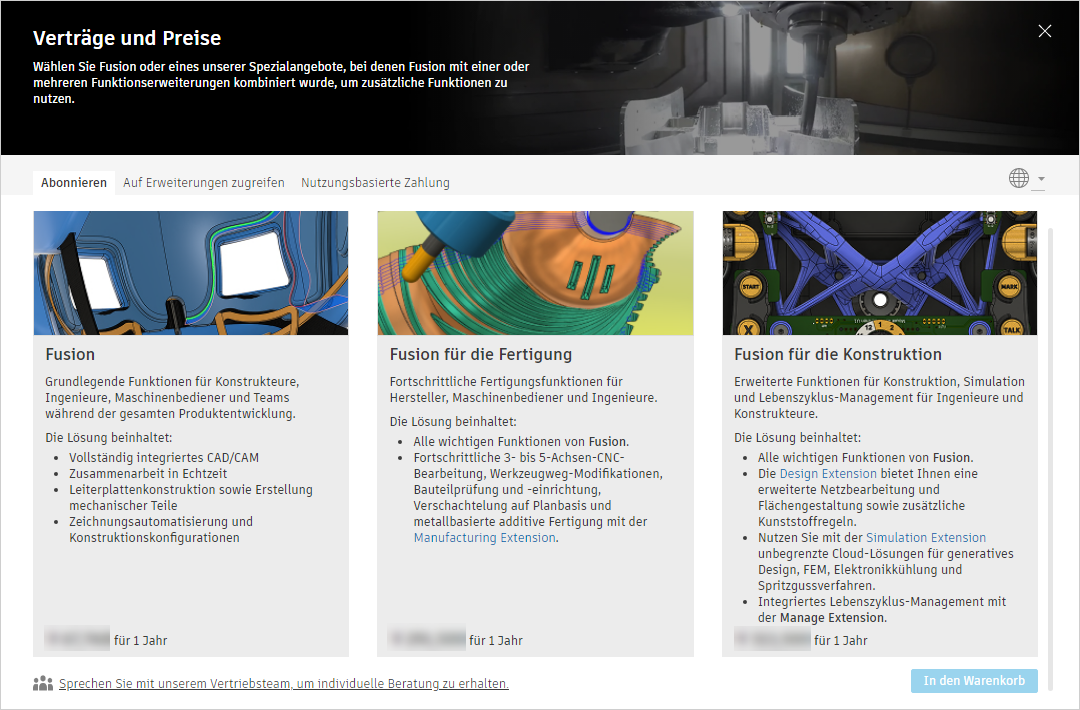Click the people icon beside the sales link
This screenshot has height=710, width=1080.
point(43,683)
